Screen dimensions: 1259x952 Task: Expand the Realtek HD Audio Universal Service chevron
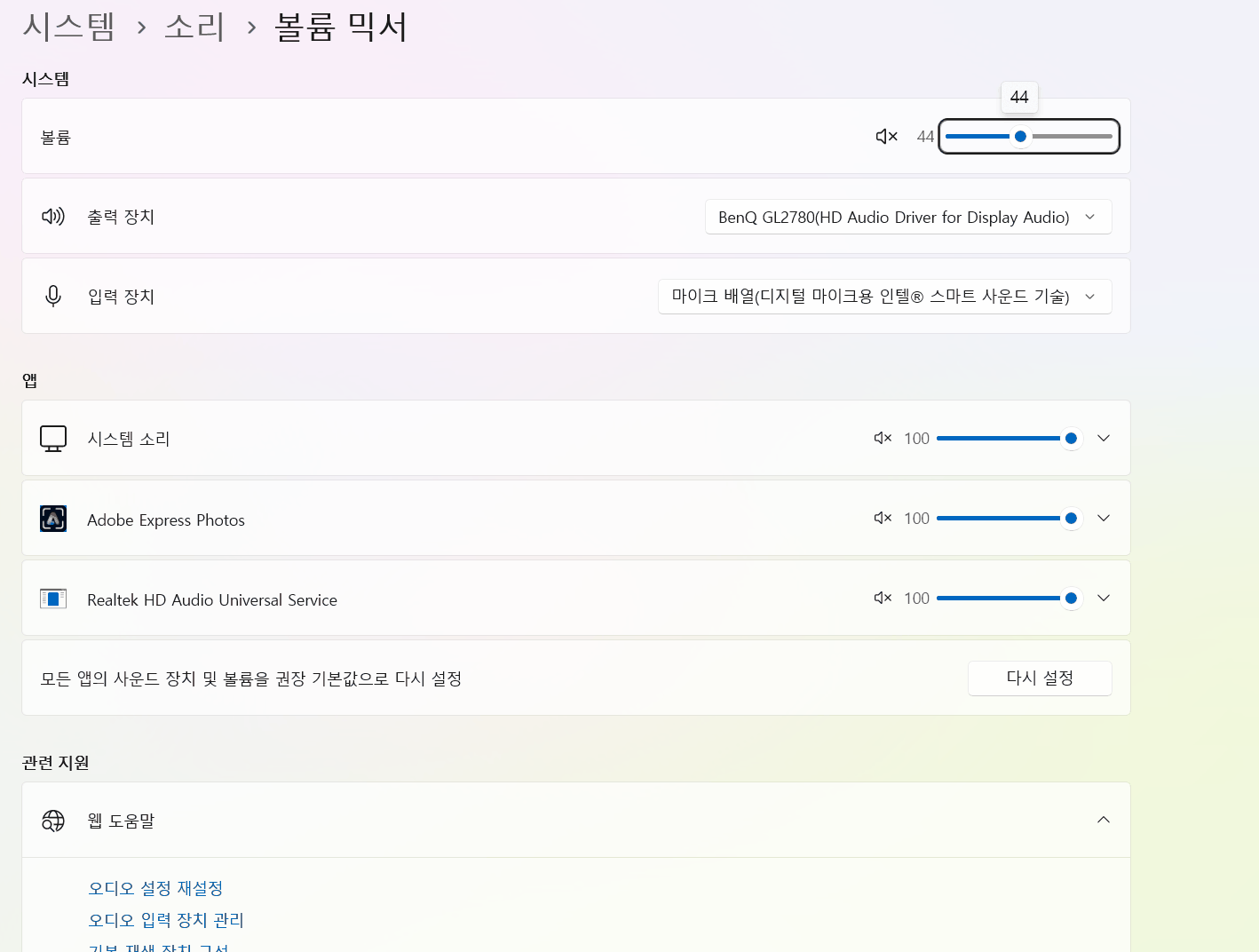click(1104, 598)
